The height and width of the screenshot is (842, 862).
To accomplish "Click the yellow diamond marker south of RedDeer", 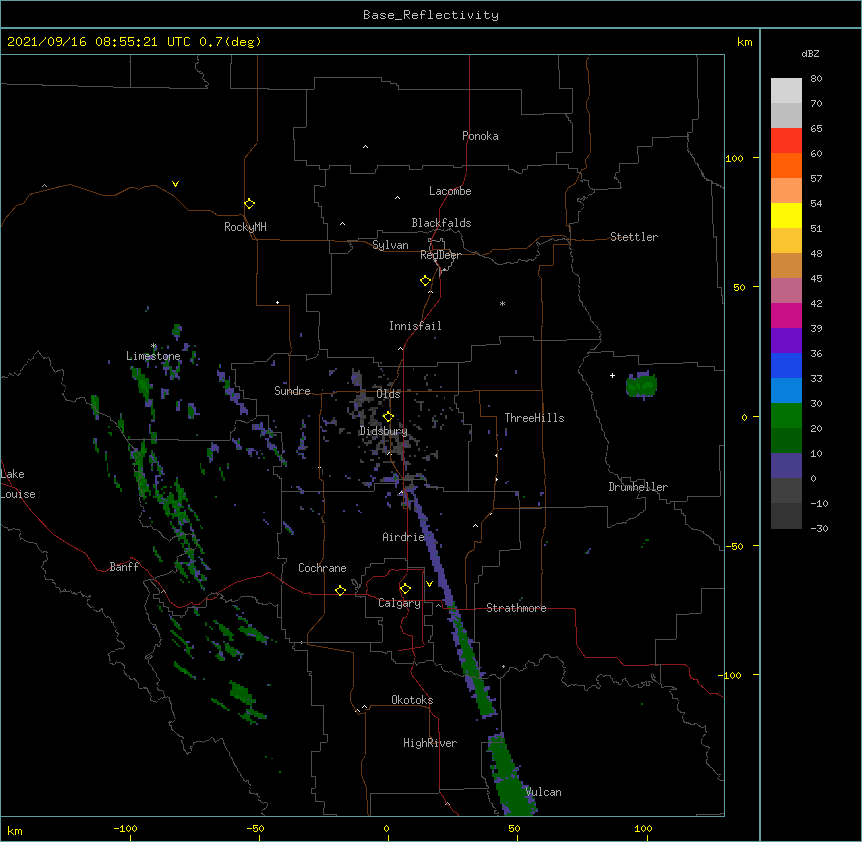I will point(425,281).
